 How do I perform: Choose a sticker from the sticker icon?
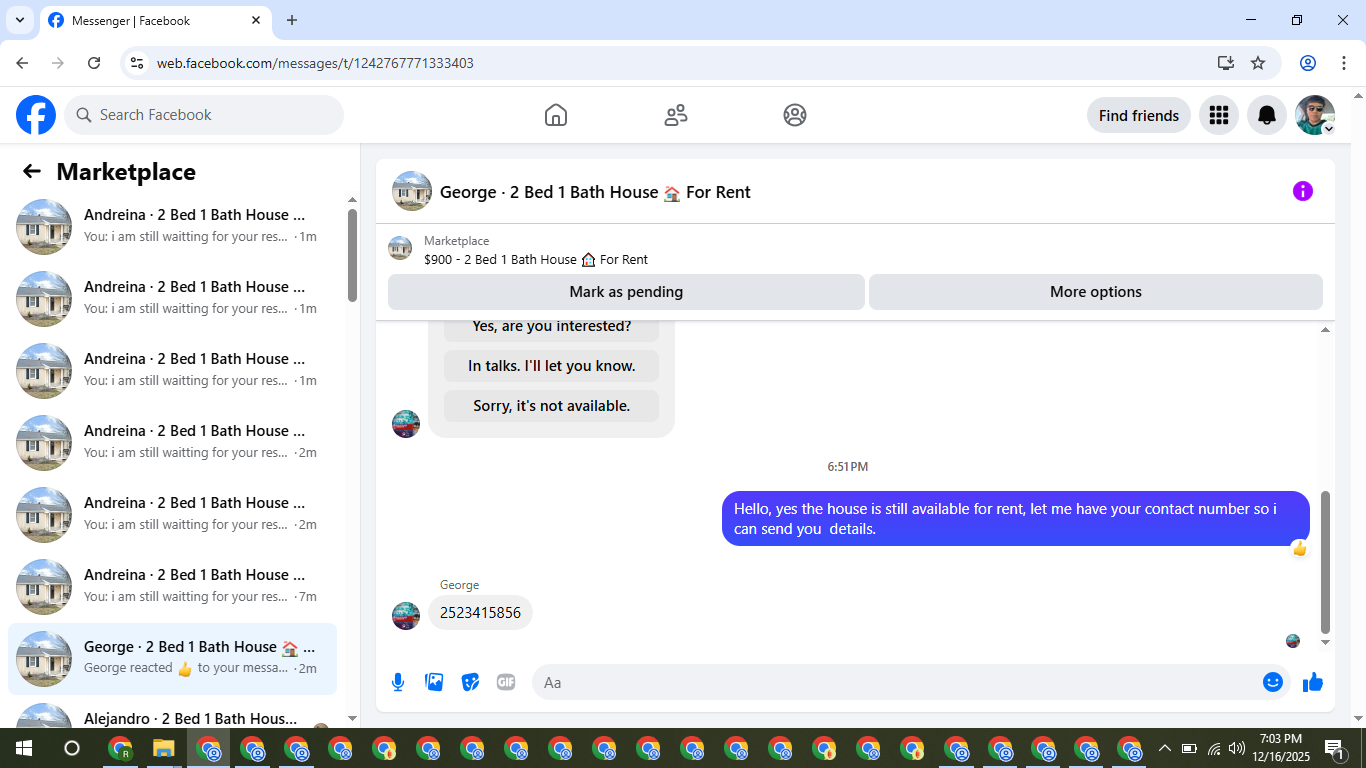(x=470, y=682)
